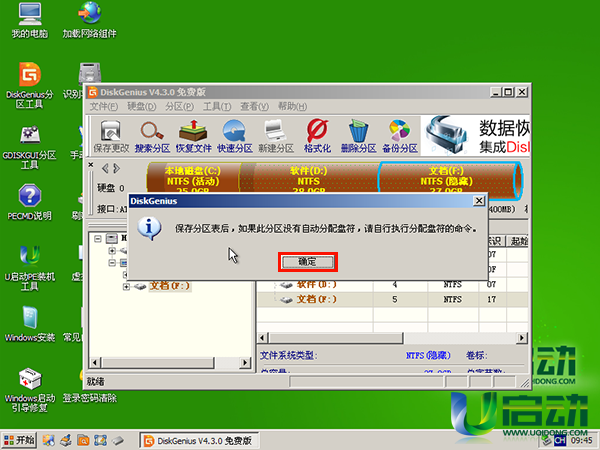Viewport: 600px width, 450px height.
Task: Open the 文件(F) menu
Action: (x=104, y=106)
